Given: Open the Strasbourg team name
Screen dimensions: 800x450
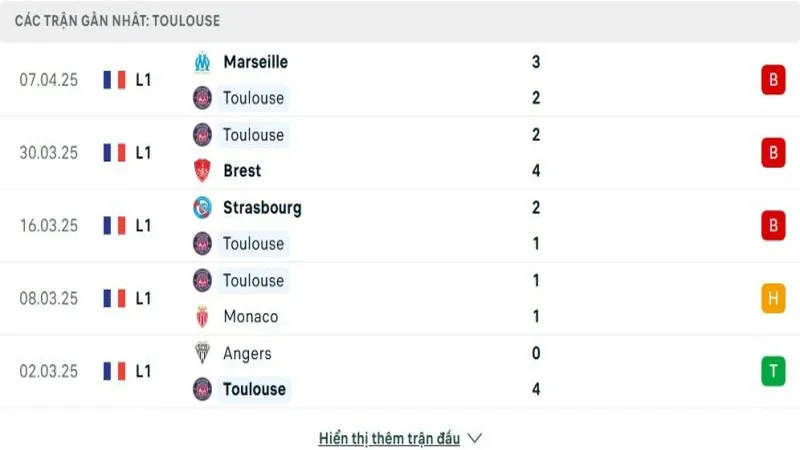Looking at the screenshot, I should pos(262,208).
